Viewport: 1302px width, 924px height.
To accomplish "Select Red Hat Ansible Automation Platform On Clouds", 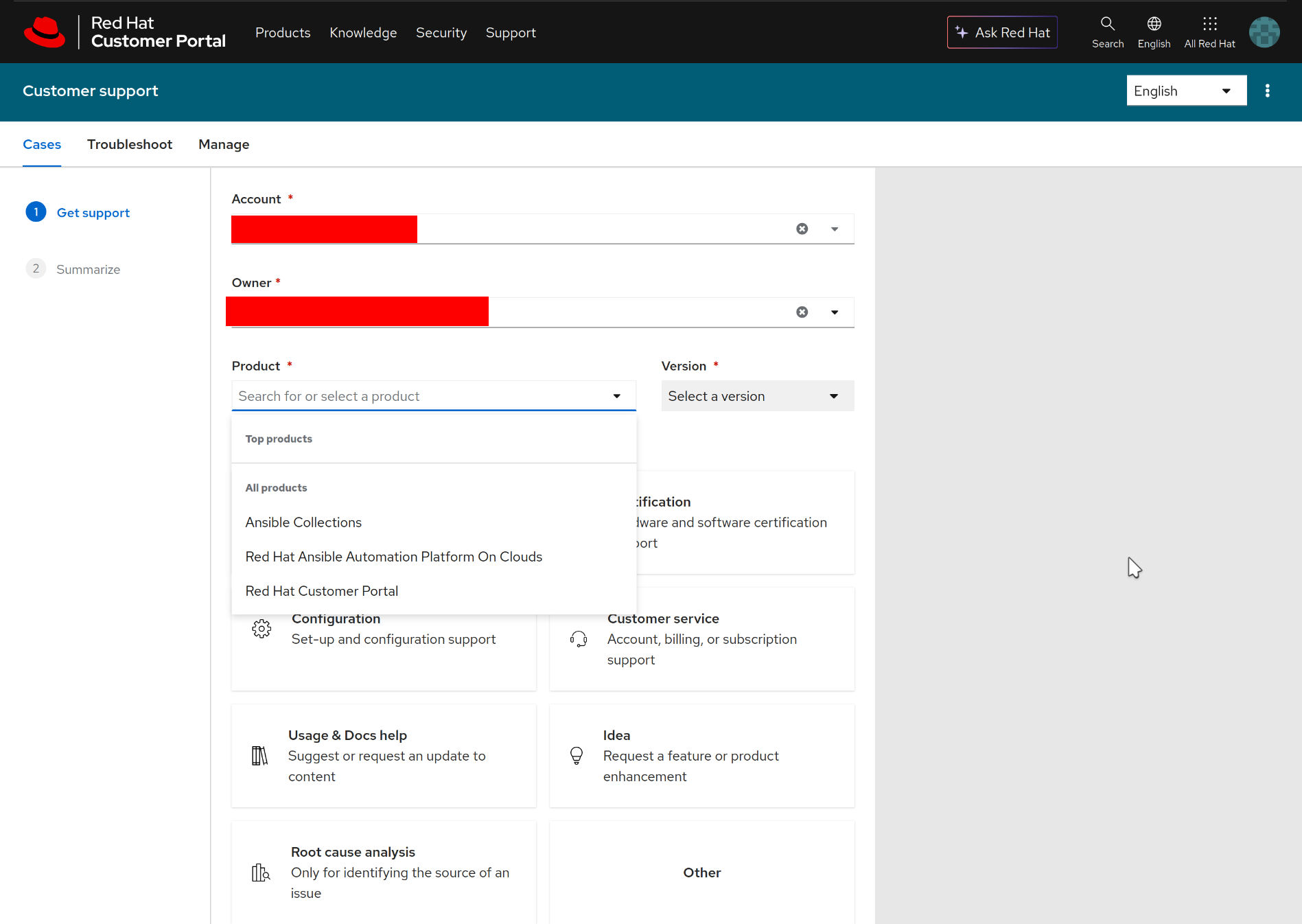I will [x=434, y=557].
